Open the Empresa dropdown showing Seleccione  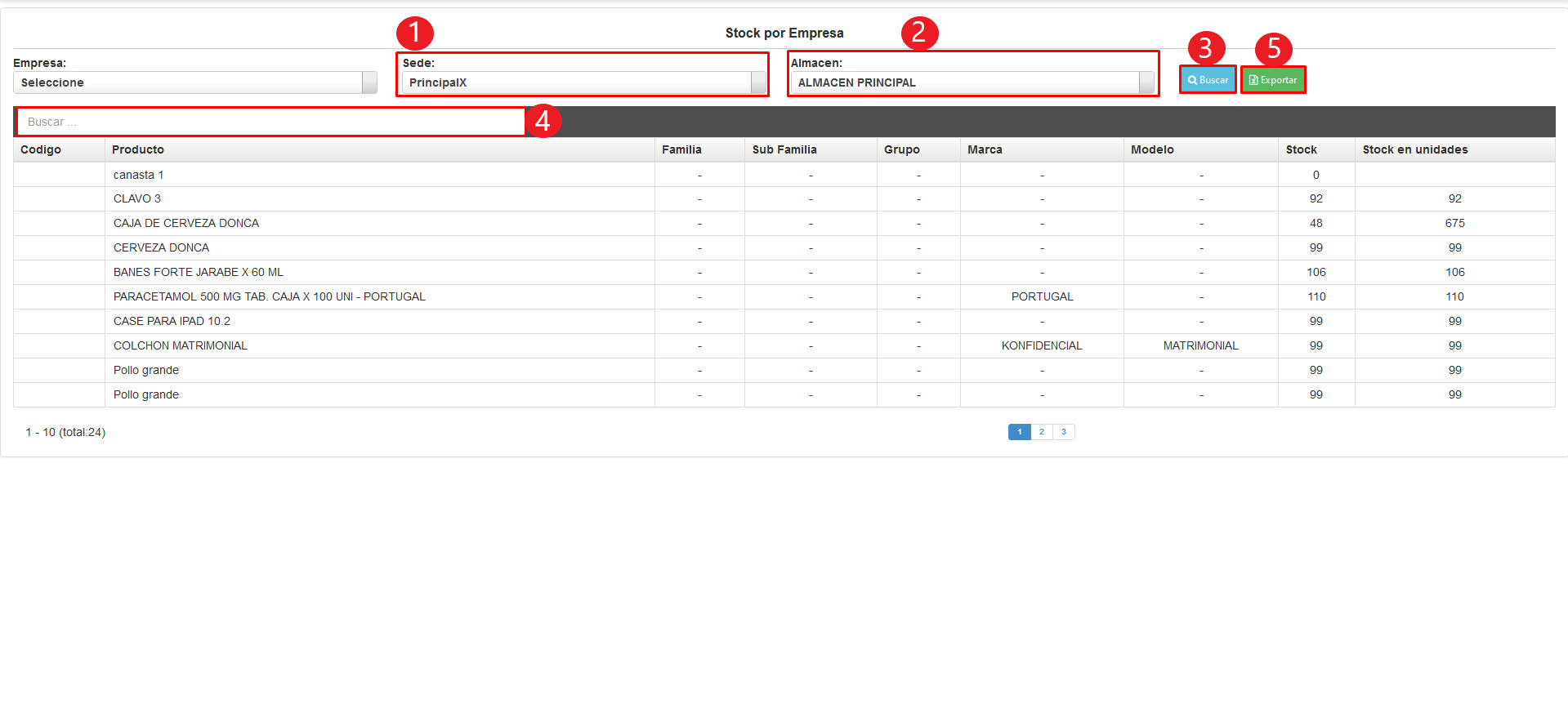point(195,82)
